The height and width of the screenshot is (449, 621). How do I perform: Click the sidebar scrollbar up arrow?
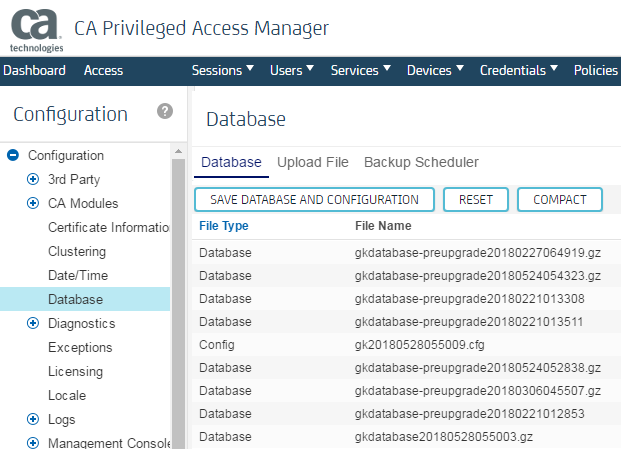(x=179, y=151)
